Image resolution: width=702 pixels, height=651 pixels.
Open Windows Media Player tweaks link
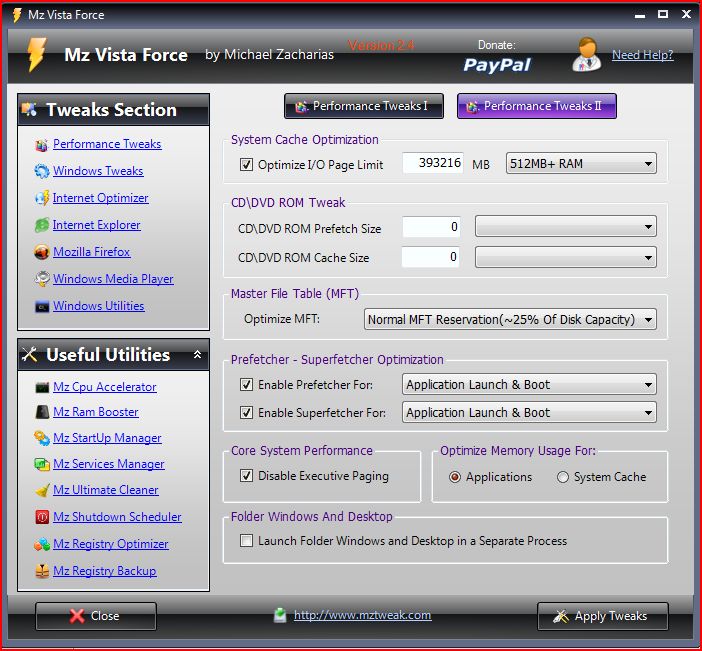pyautogui.click(x=113, y=279)
